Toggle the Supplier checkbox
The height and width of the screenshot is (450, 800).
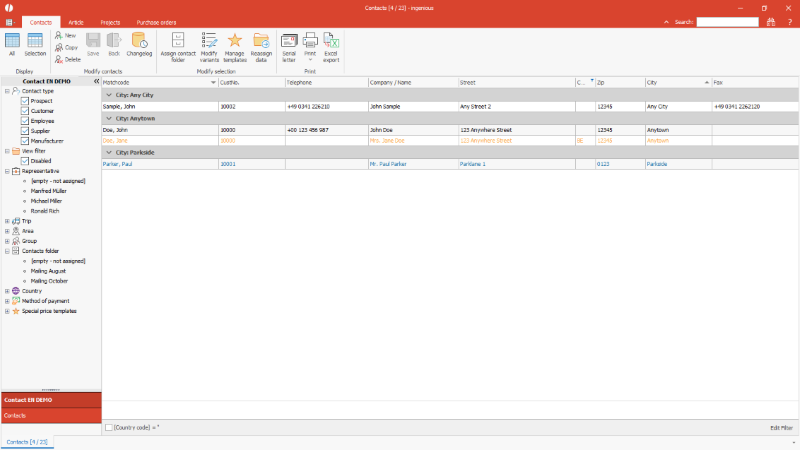point(25,131)
